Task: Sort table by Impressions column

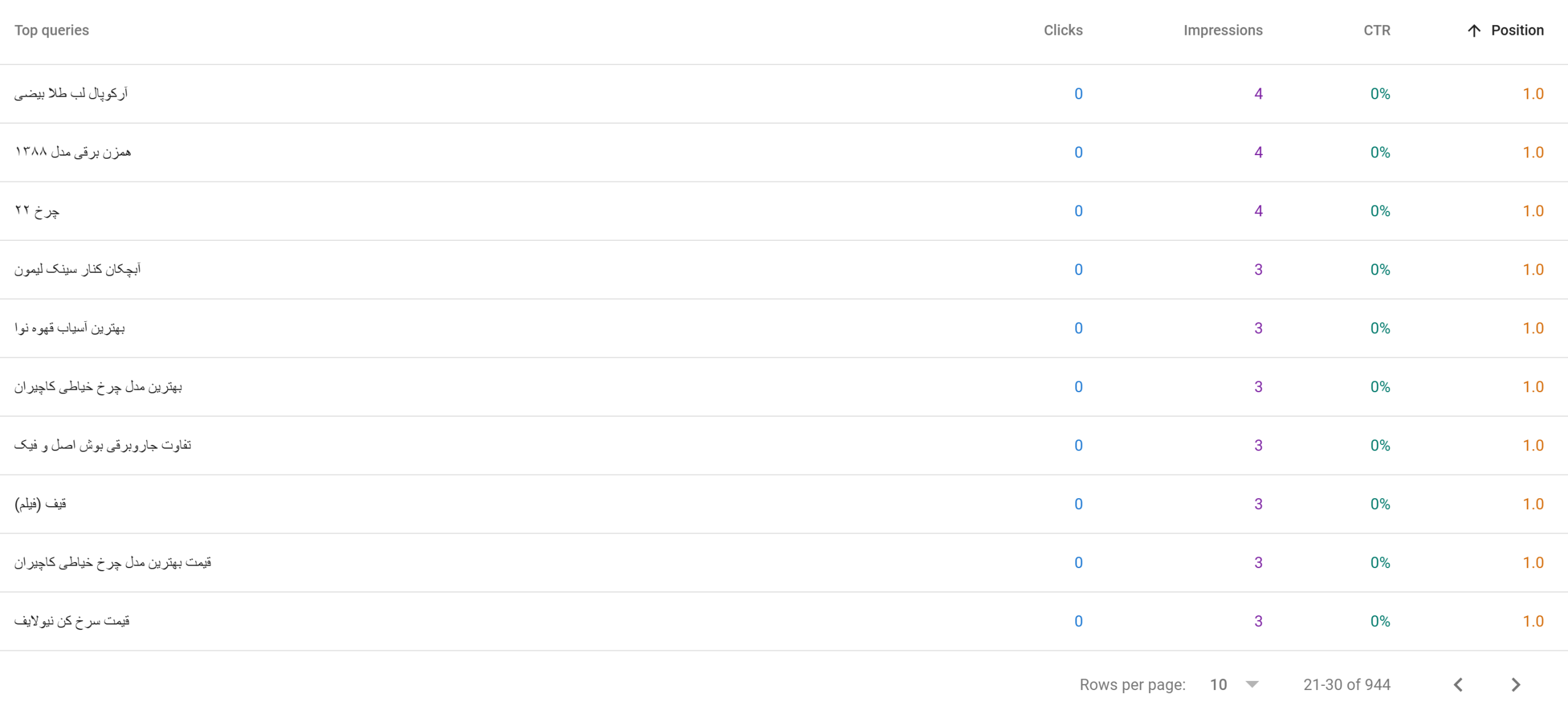Action: pos(1223,30)
